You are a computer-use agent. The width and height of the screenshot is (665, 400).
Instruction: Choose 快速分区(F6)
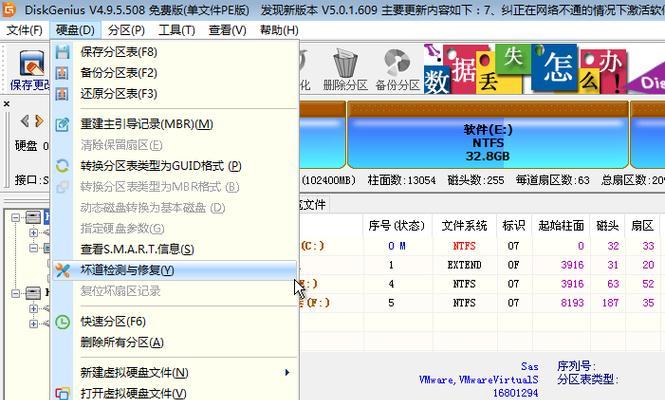[175, 322]
